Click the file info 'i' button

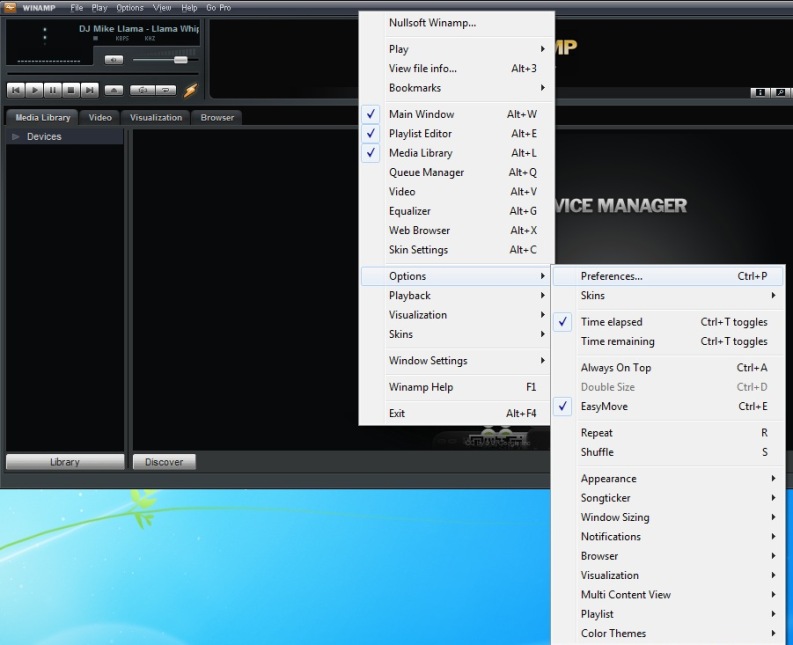coord(760,92)
